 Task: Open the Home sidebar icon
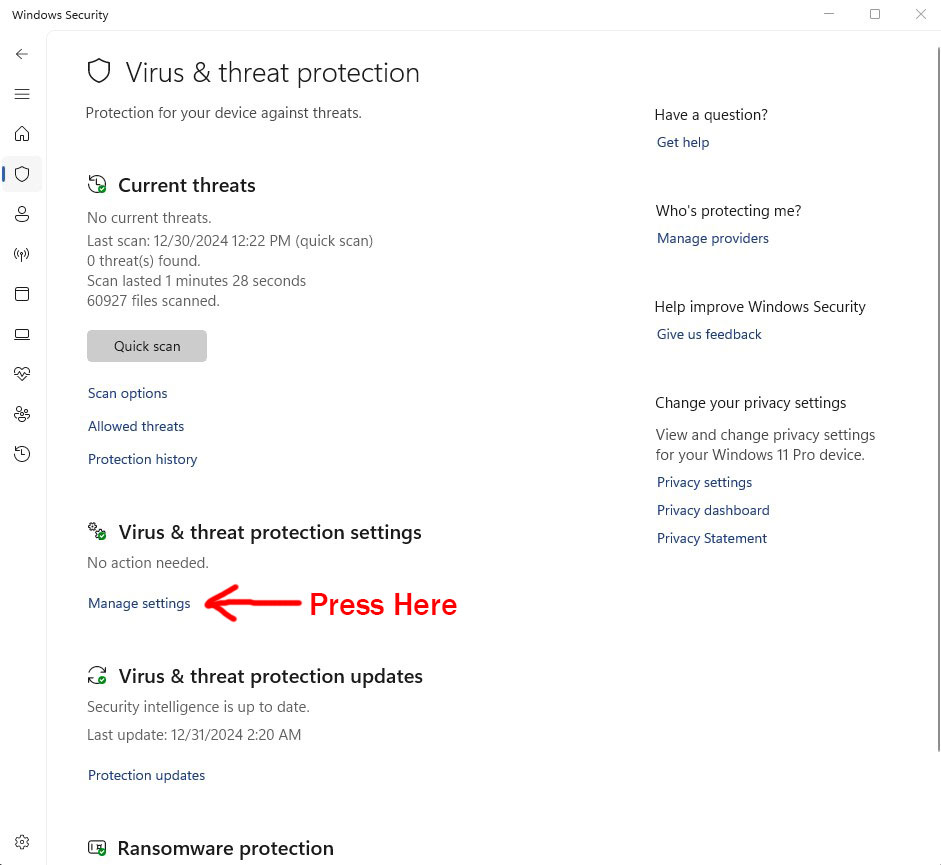tap(22, 133)
